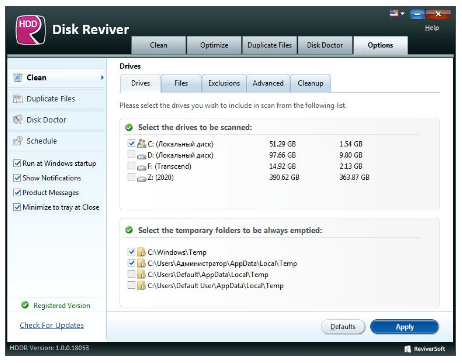This screenshot has width=462, height=363.
Task: Check the Default User Temp checkbox
Action: [131, 285]
